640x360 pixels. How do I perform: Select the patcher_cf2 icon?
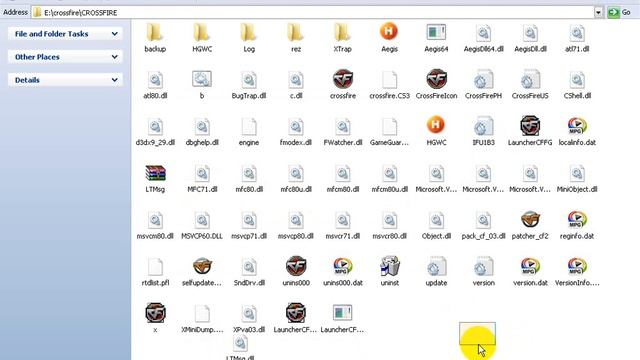[x=530, y=220]
